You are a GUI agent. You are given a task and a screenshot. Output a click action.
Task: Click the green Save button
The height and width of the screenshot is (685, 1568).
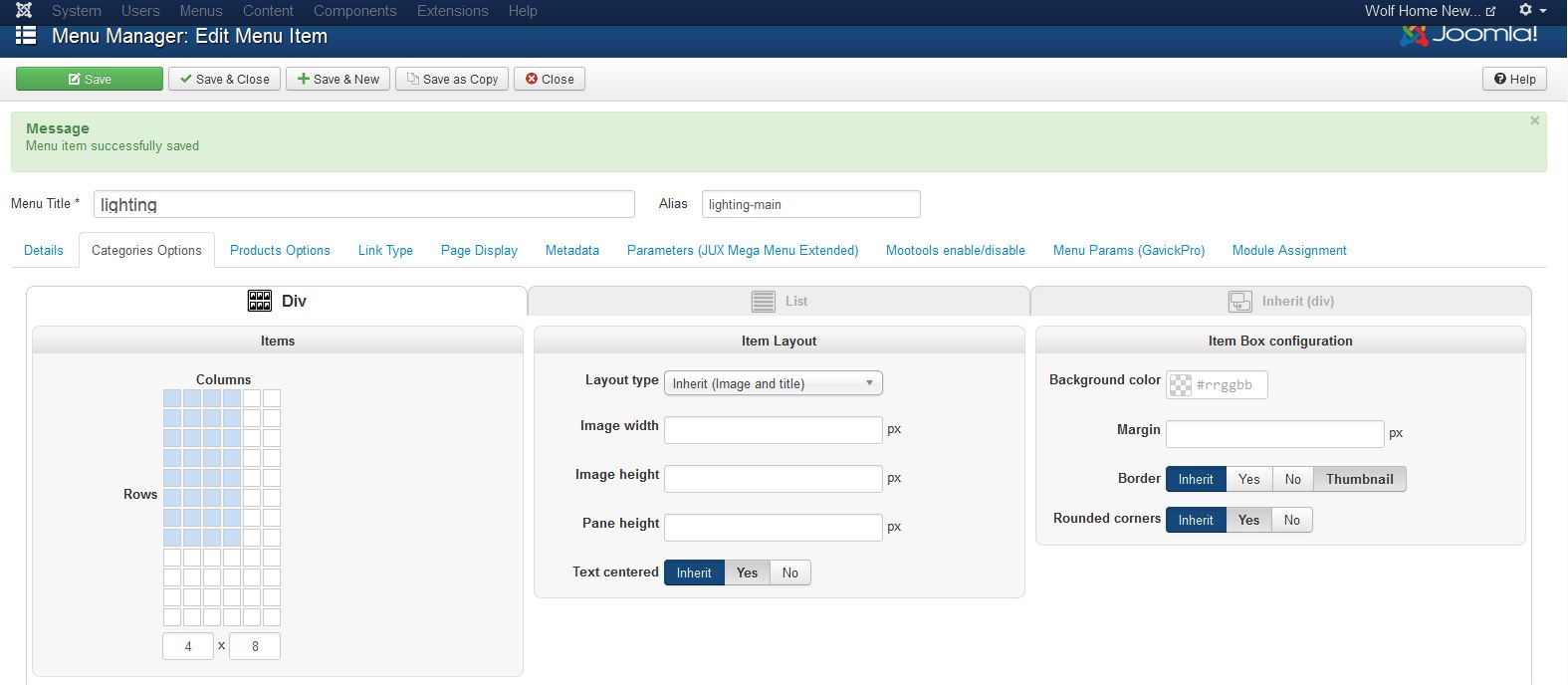pos(90,79)
